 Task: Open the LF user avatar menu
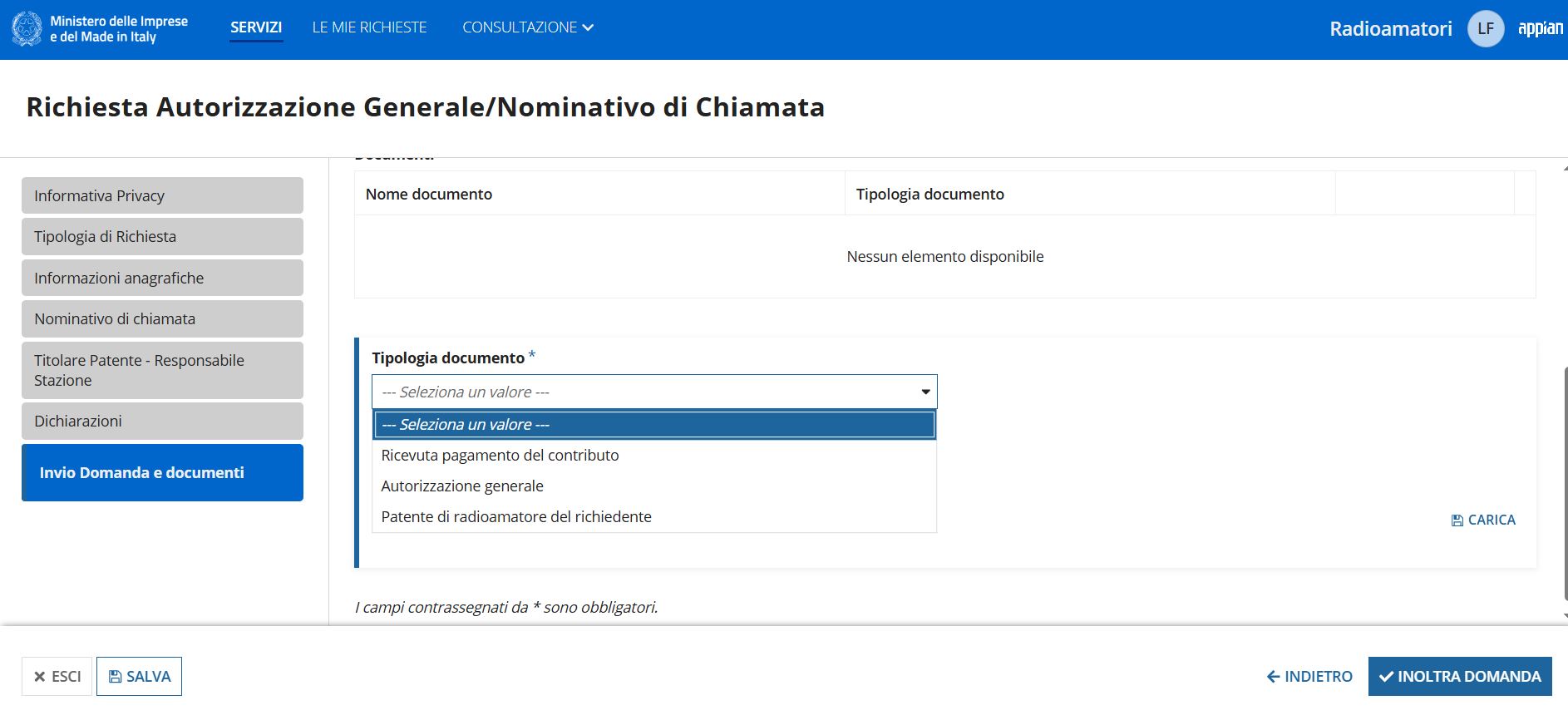(x=1486, y=29)
